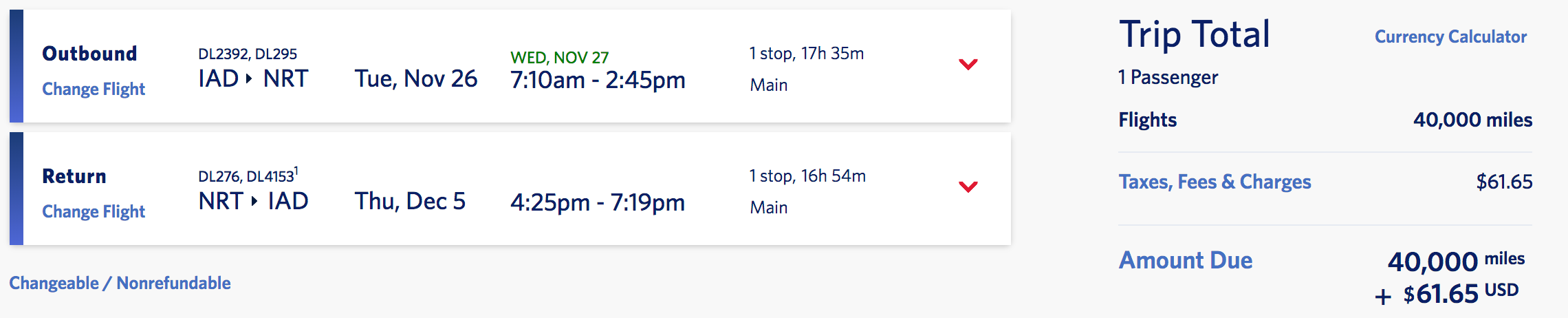Click the Trip Total heading
Image resolution: width=1568 pixels, height=318 pixels.
click(x=1195, y=34)
